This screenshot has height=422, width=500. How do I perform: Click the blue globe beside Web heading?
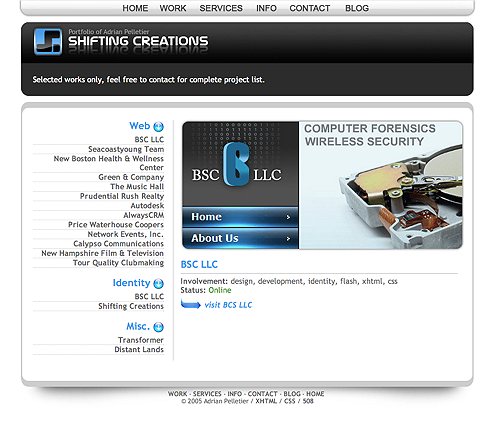[x=158, y=127]
